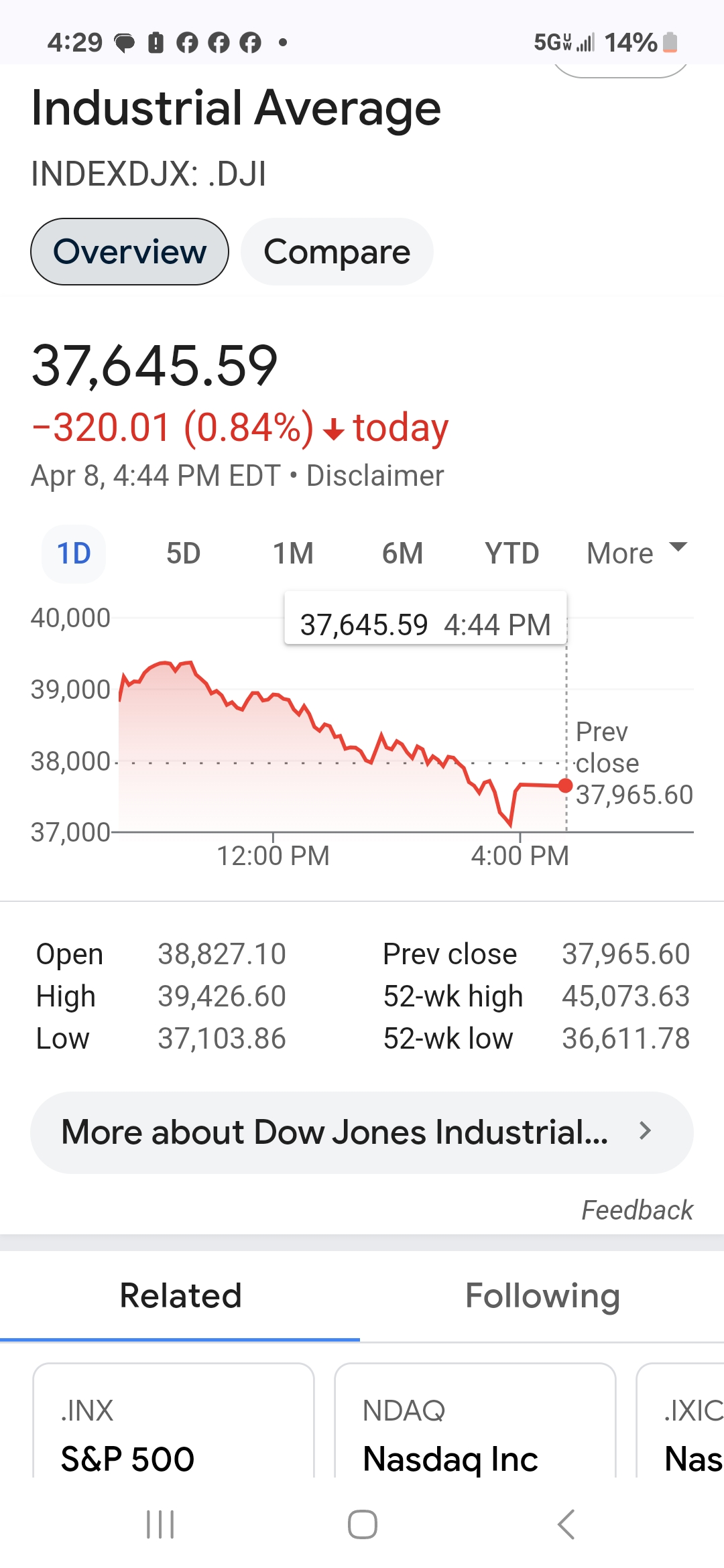
Task: Select the Compare chip
Action: (x=337, y=252)
